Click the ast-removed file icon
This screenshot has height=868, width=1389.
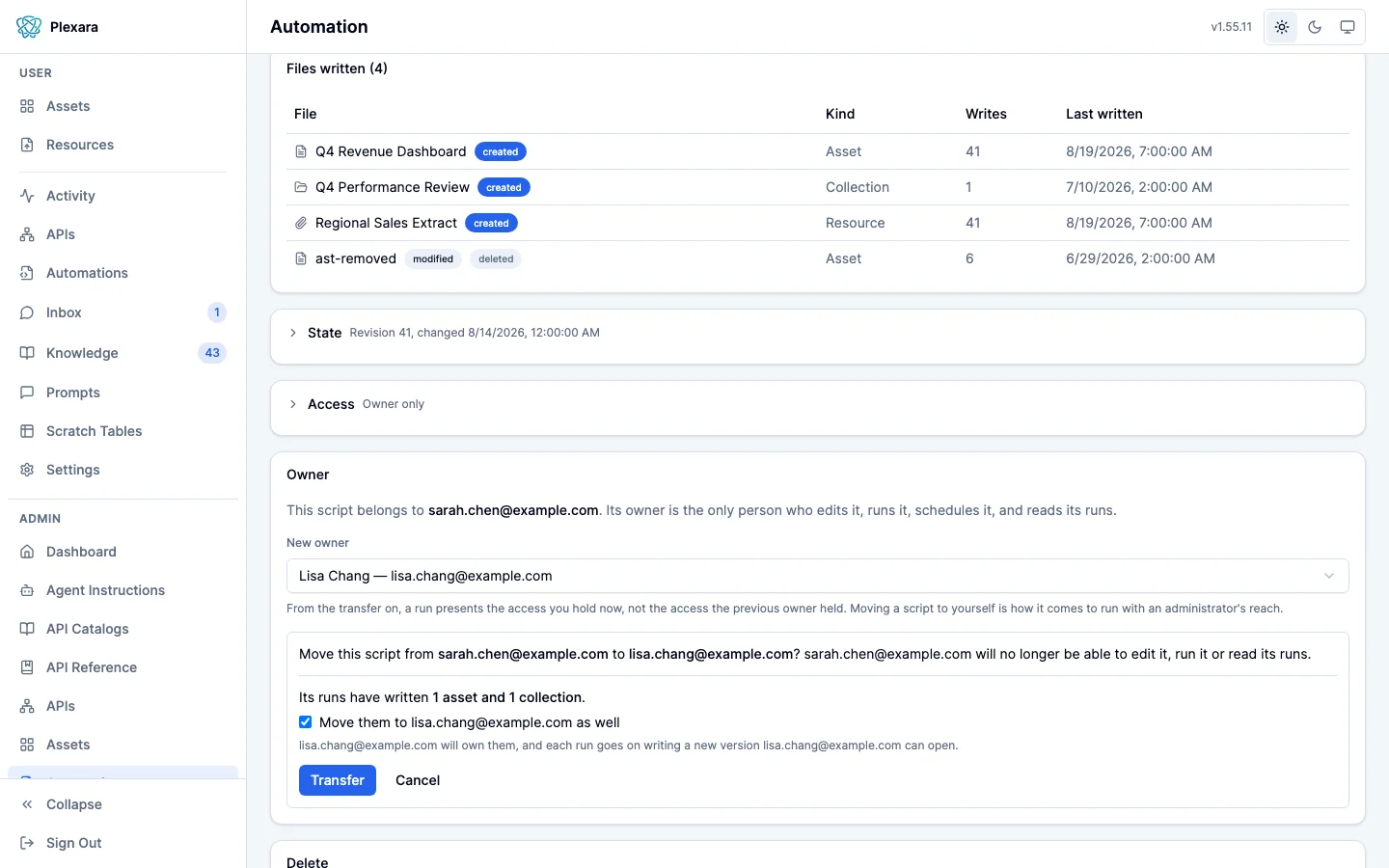(301, 258)
